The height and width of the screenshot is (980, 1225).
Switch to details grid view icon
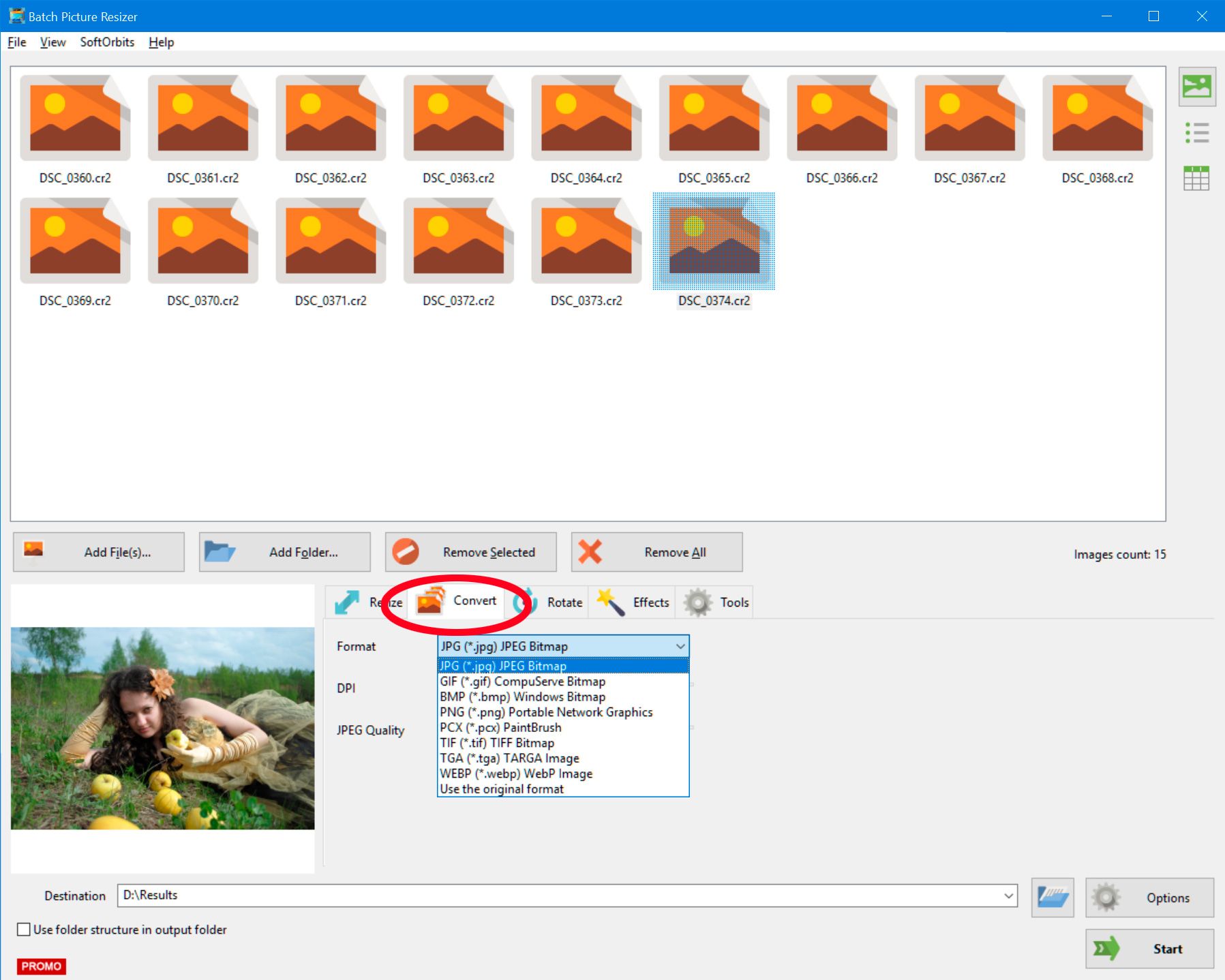tap(1196, 179)
